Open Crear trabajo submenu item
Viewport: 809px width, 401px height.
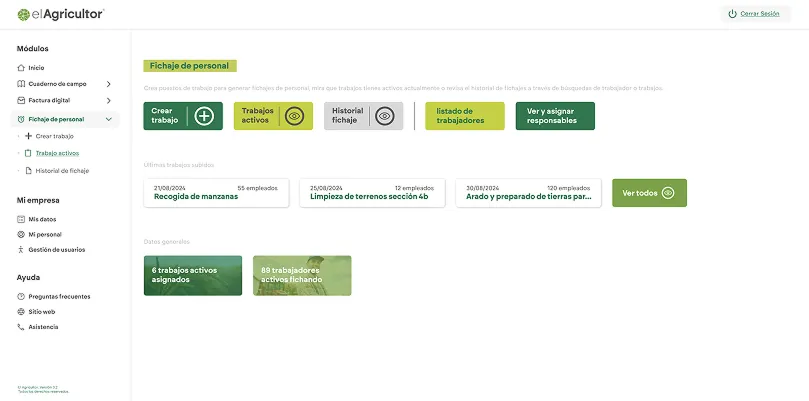pos(55,136)
